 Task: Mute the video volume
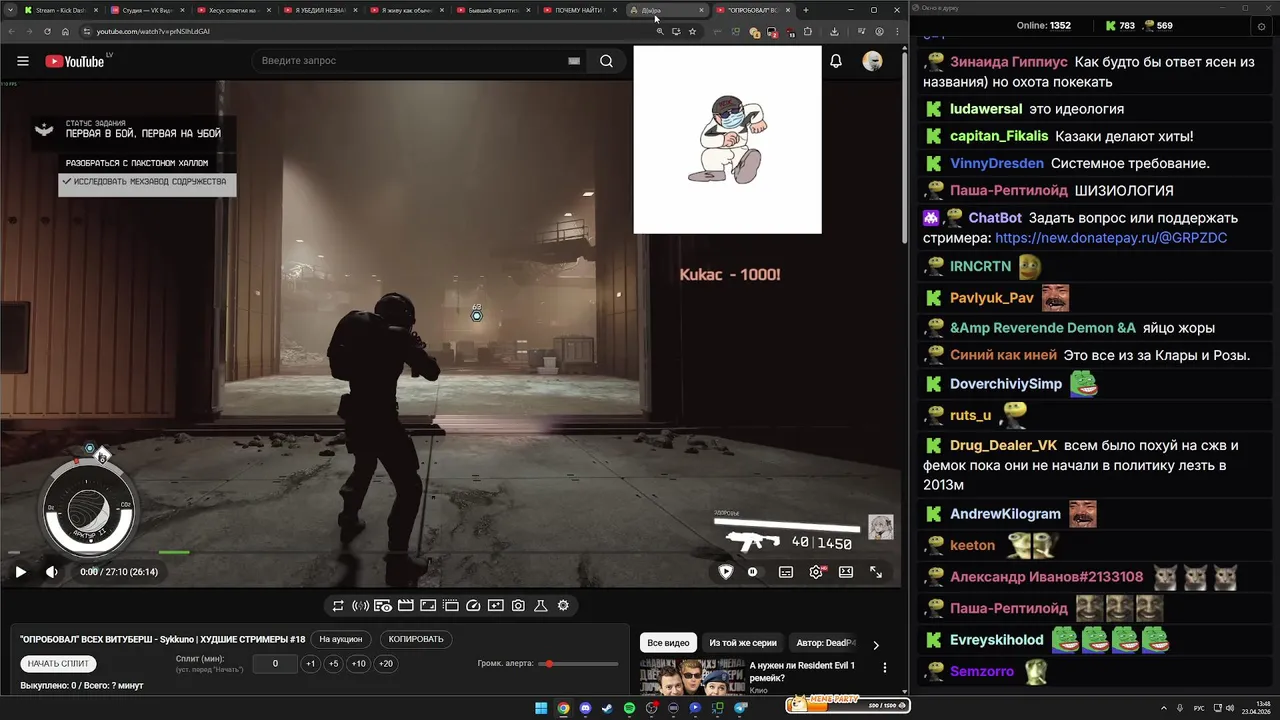point(52,572)
